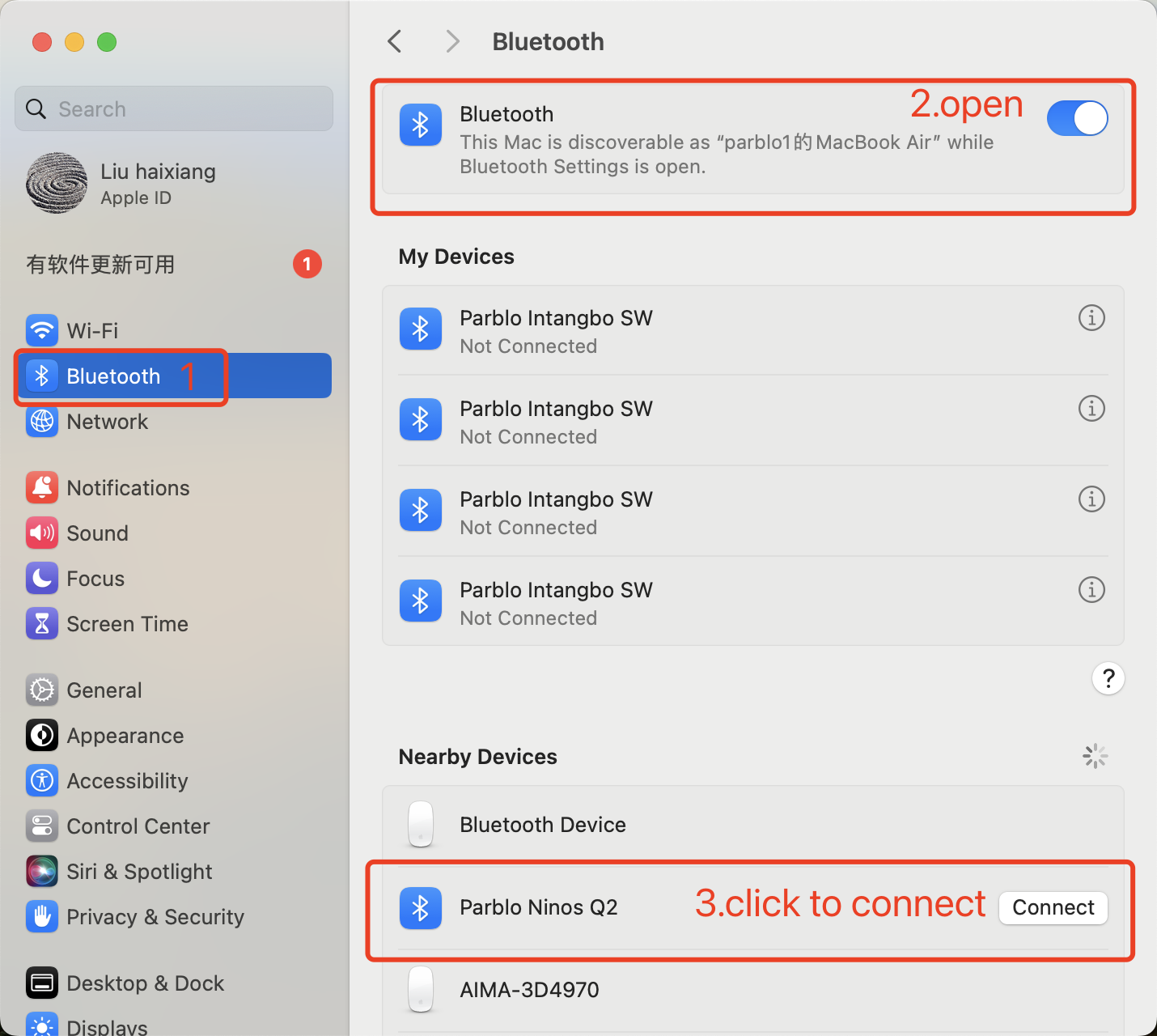Open Screen Time via the hourglass icon

tap(42, 623)
